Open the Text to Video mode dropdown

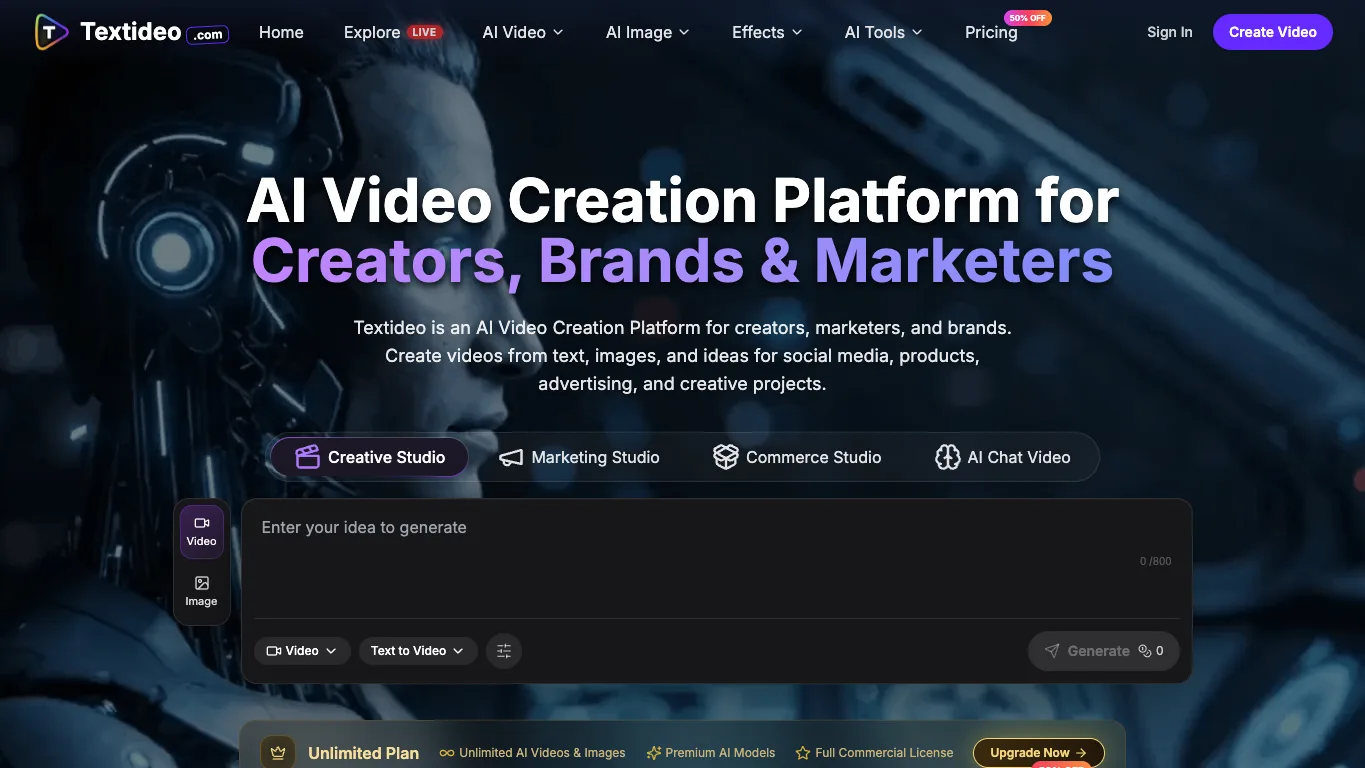coord(418,651)
